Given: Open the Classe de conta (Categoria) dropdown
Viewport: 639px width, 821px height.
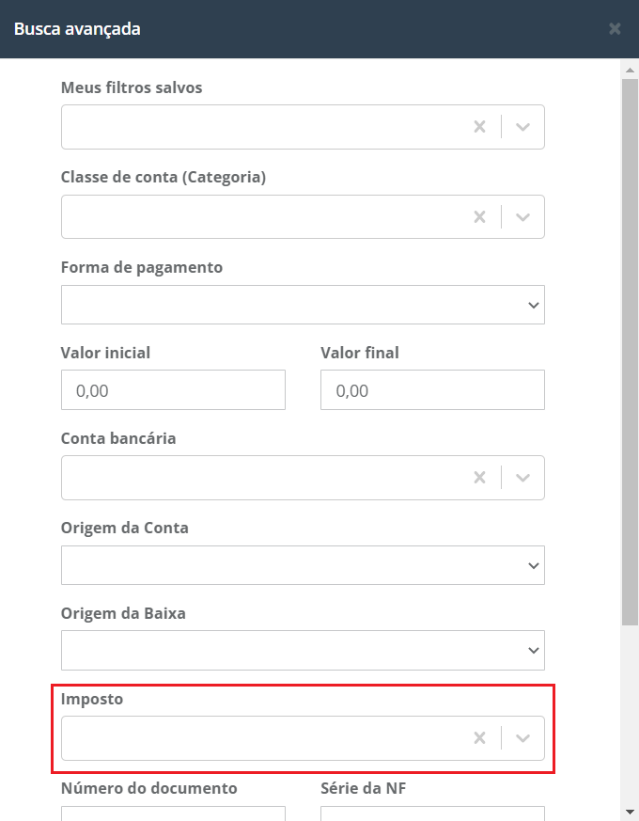Looking at the screenshot, I should point(524,217).
